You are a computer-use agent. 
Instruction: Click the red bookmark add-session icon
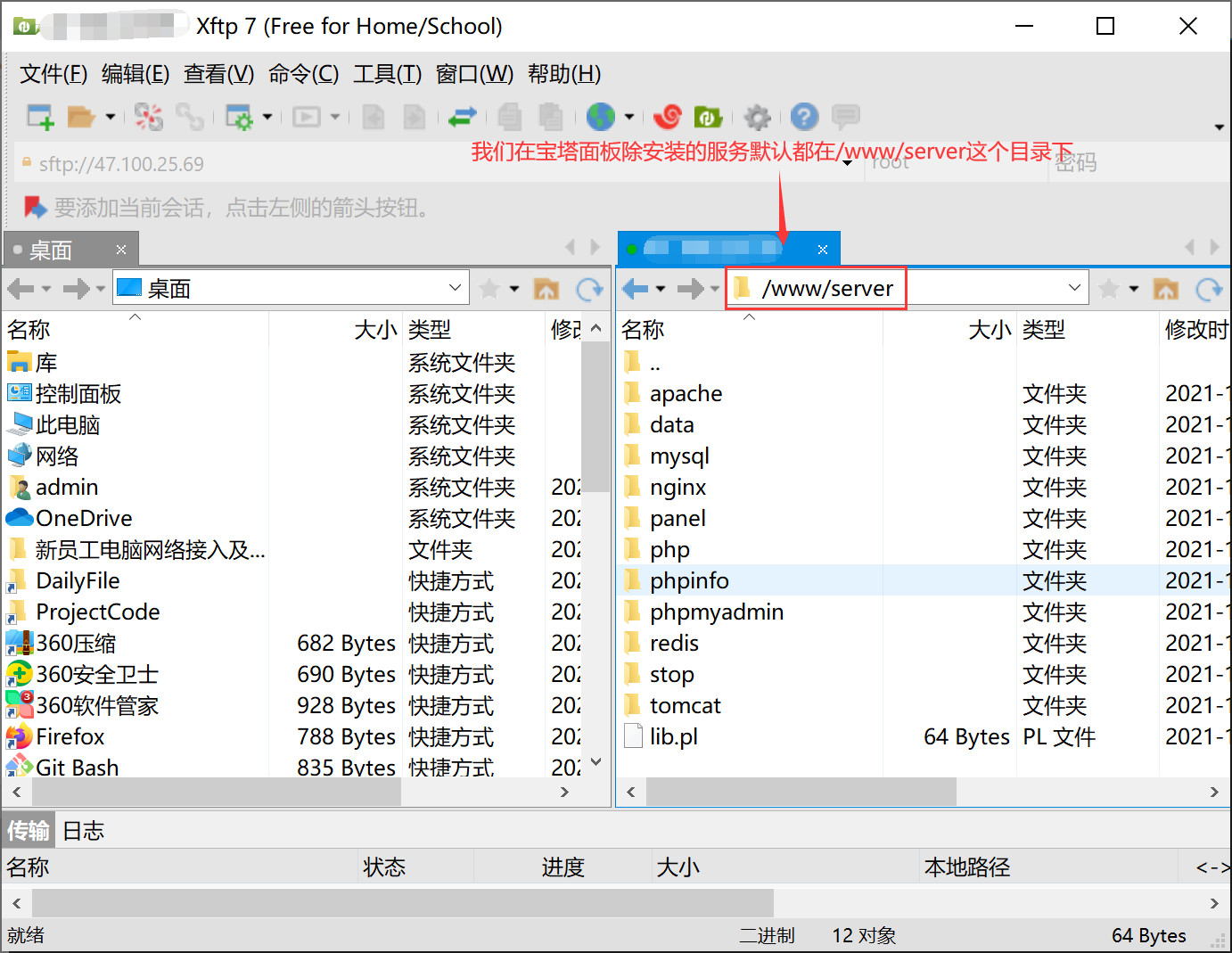coord(36,208)
